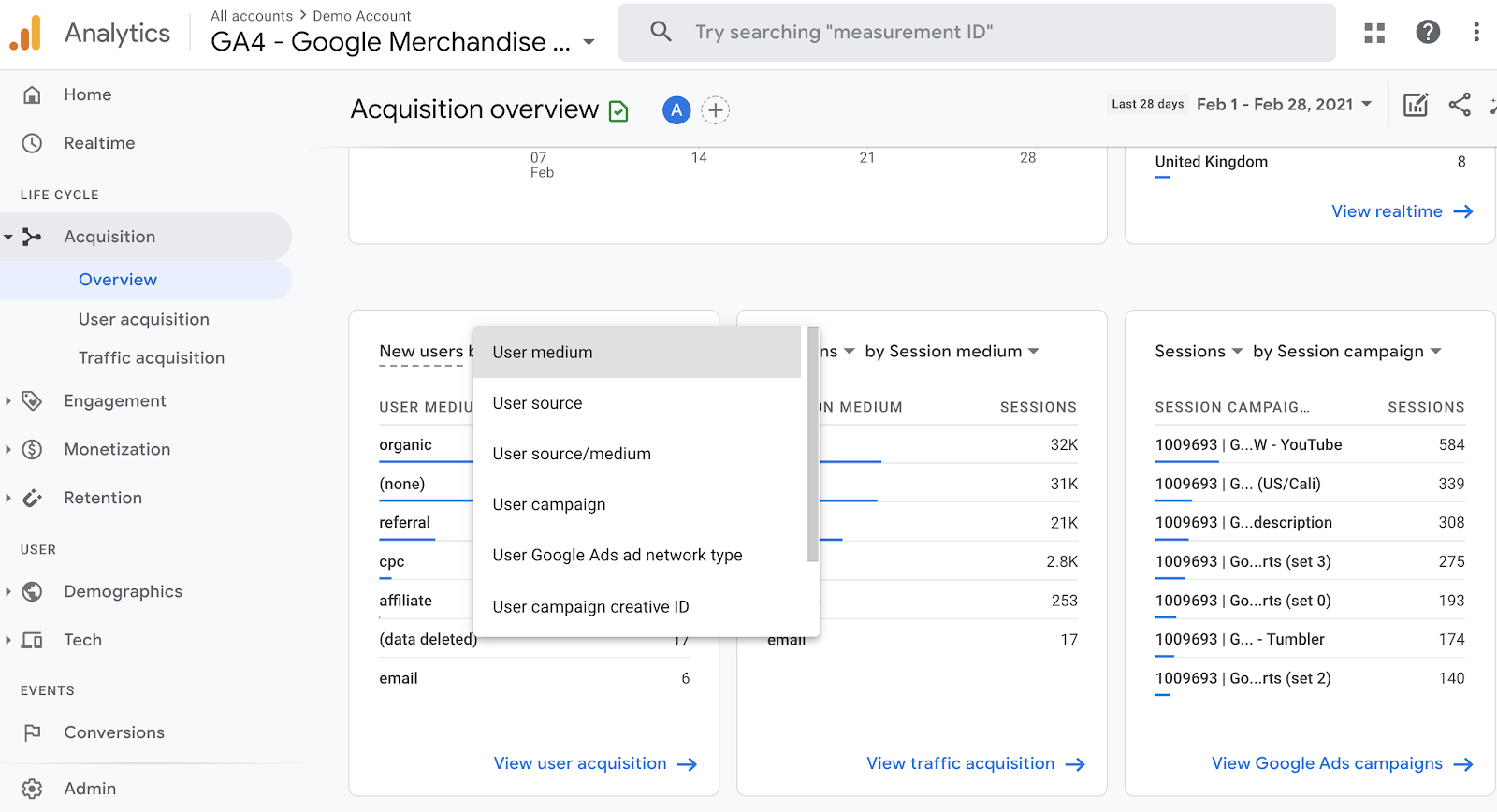Screen dimensions: 1497x812
Task: Open Admin gear in sidebar
Action: tap(33, 789)
